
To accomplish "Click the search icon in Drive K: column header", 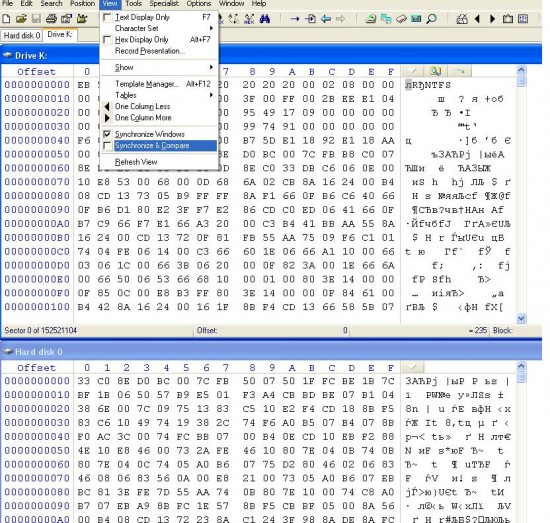I will tap(436, 71).
